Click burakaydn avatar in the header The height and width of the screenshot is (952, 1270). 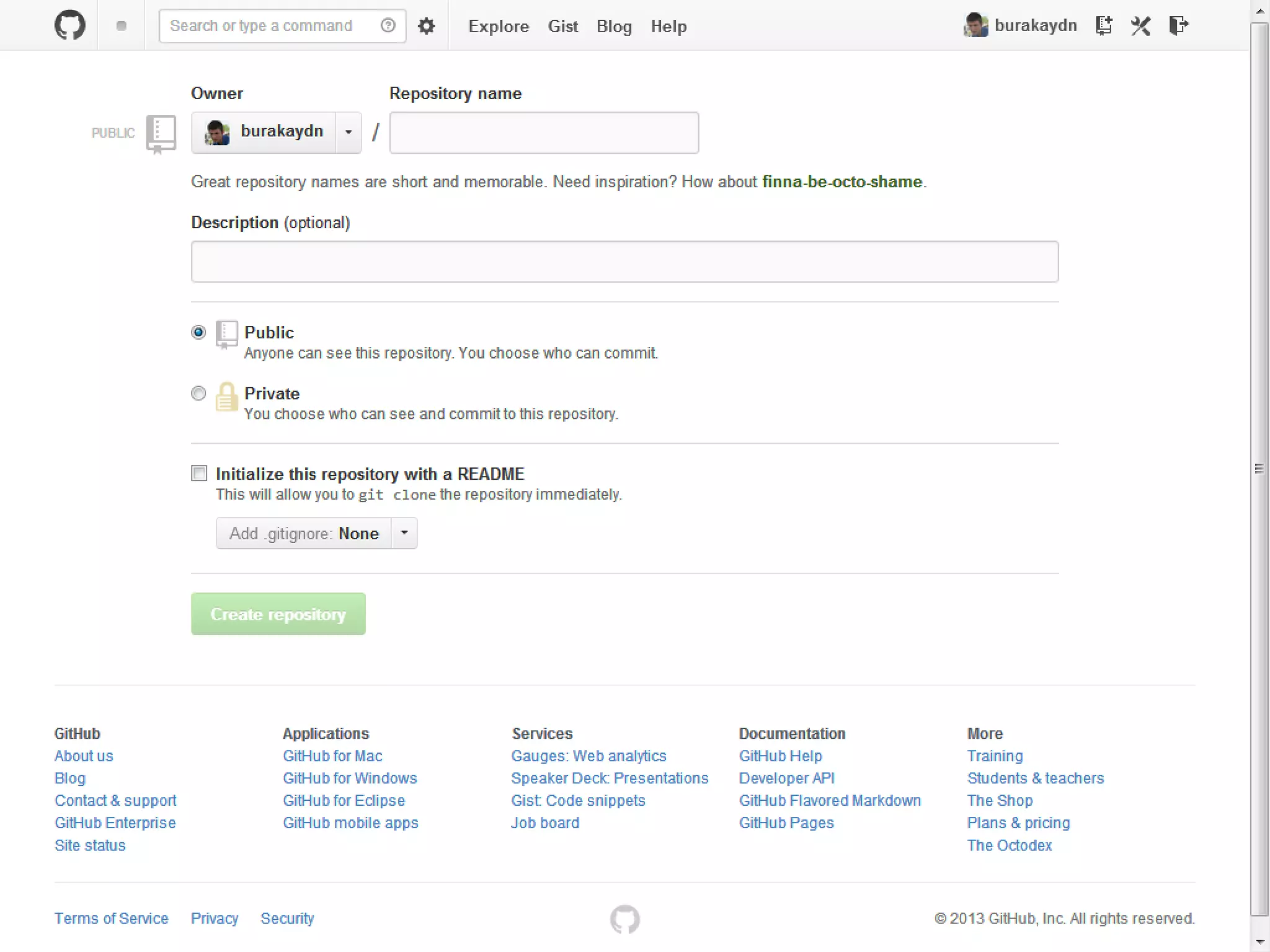point(976,25)
